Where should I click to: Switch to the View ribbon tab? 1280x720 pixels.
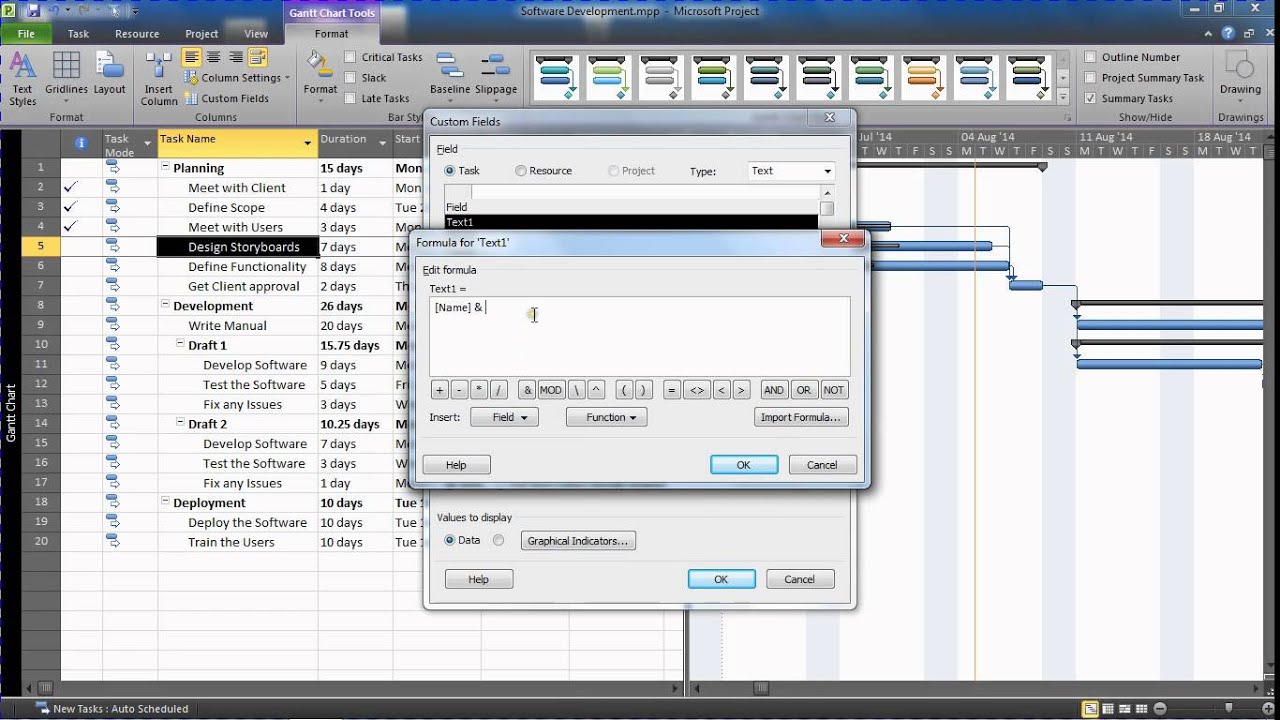coord(256,33)
